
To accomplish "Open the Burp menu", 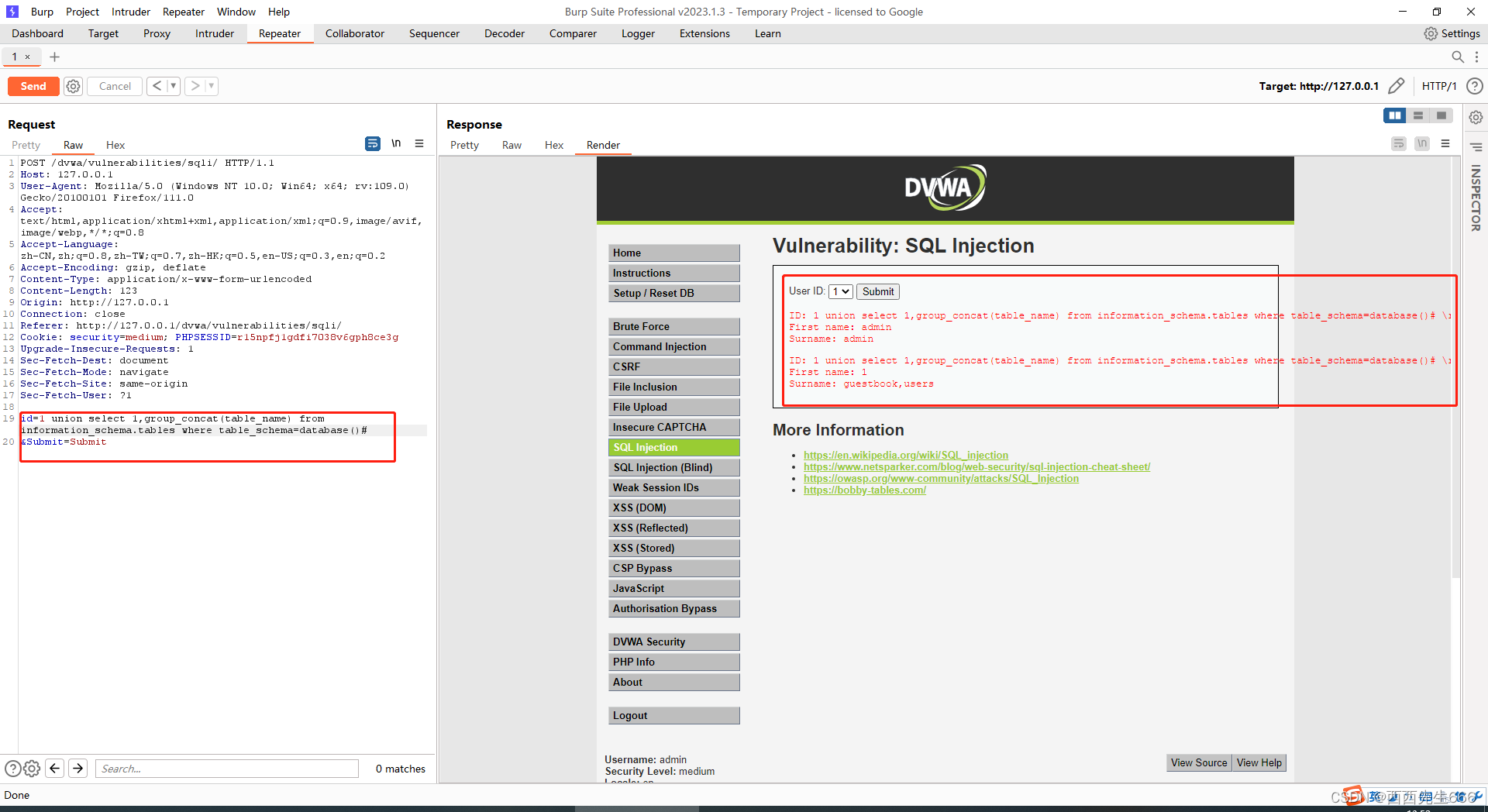I will 42,12.
